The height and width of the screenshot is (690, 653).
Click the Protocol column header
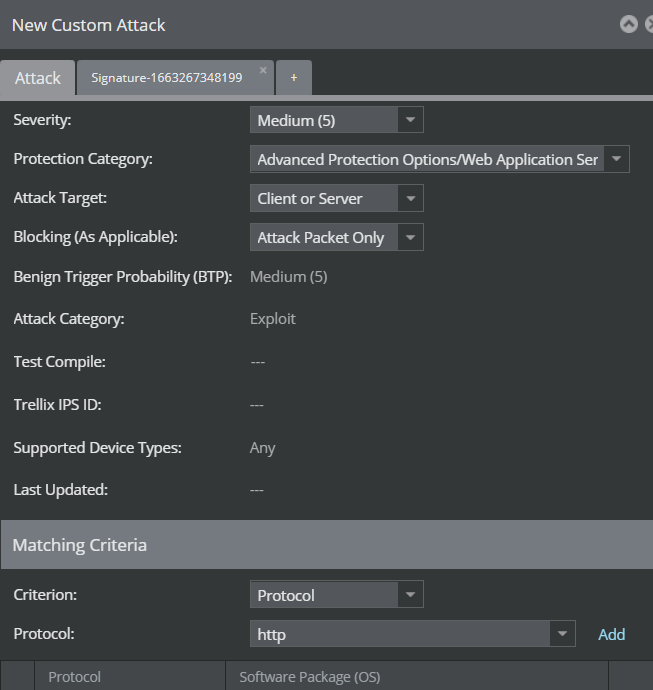point(130,676)
